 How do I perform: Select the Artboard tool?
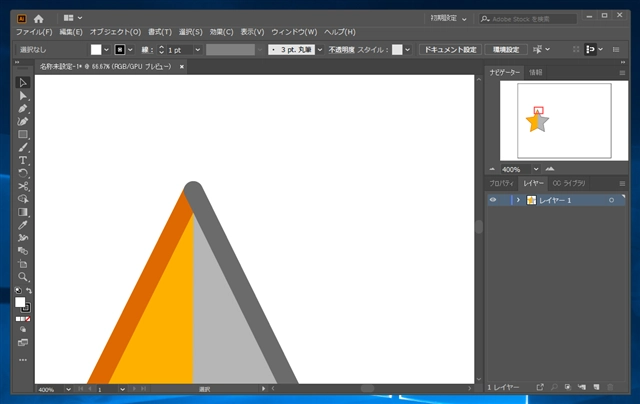click(23, 264)
